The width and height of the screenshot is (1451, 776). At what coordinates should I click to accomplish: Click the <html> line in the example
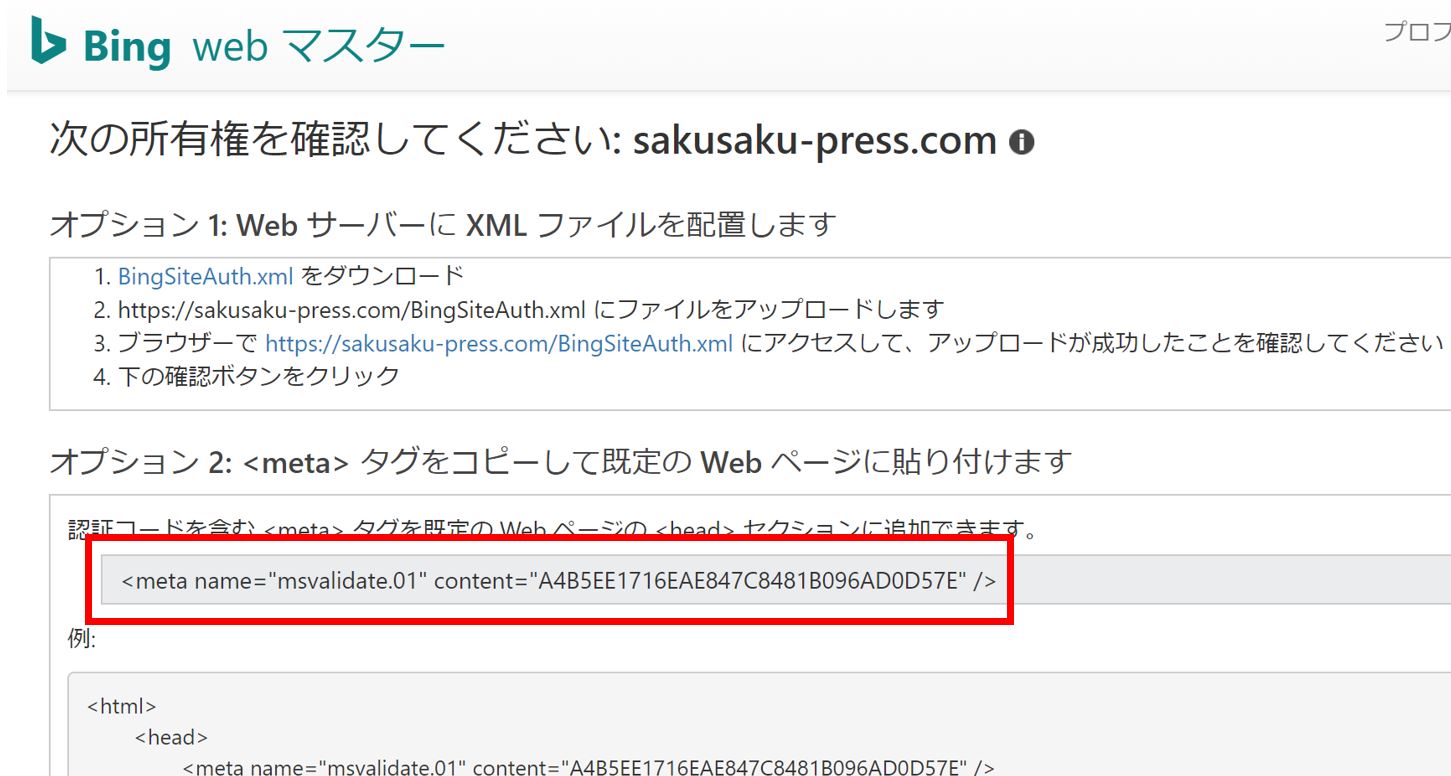point(121,706)
